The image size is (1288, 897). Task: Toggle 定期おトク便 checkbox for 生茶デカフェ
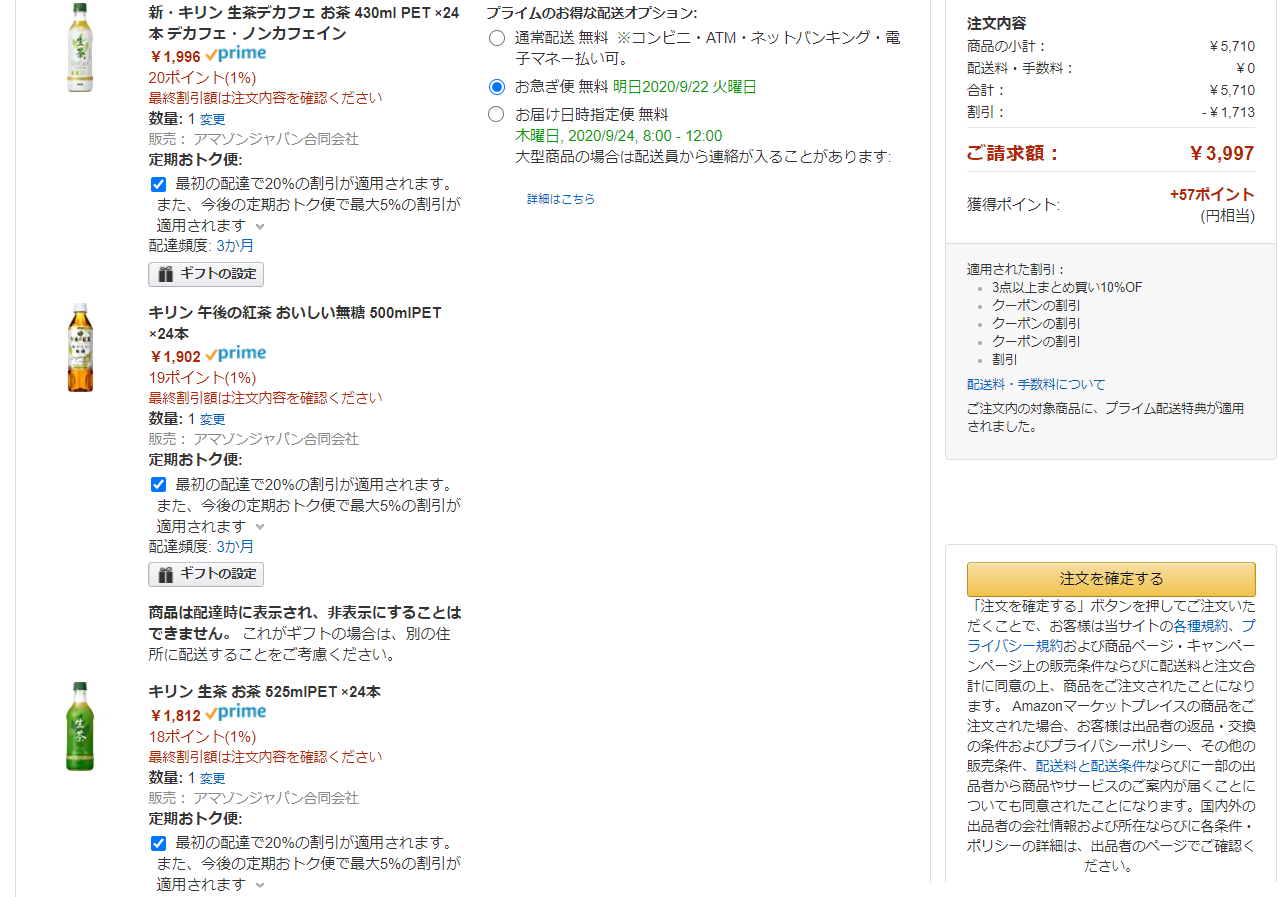point(158,184)
